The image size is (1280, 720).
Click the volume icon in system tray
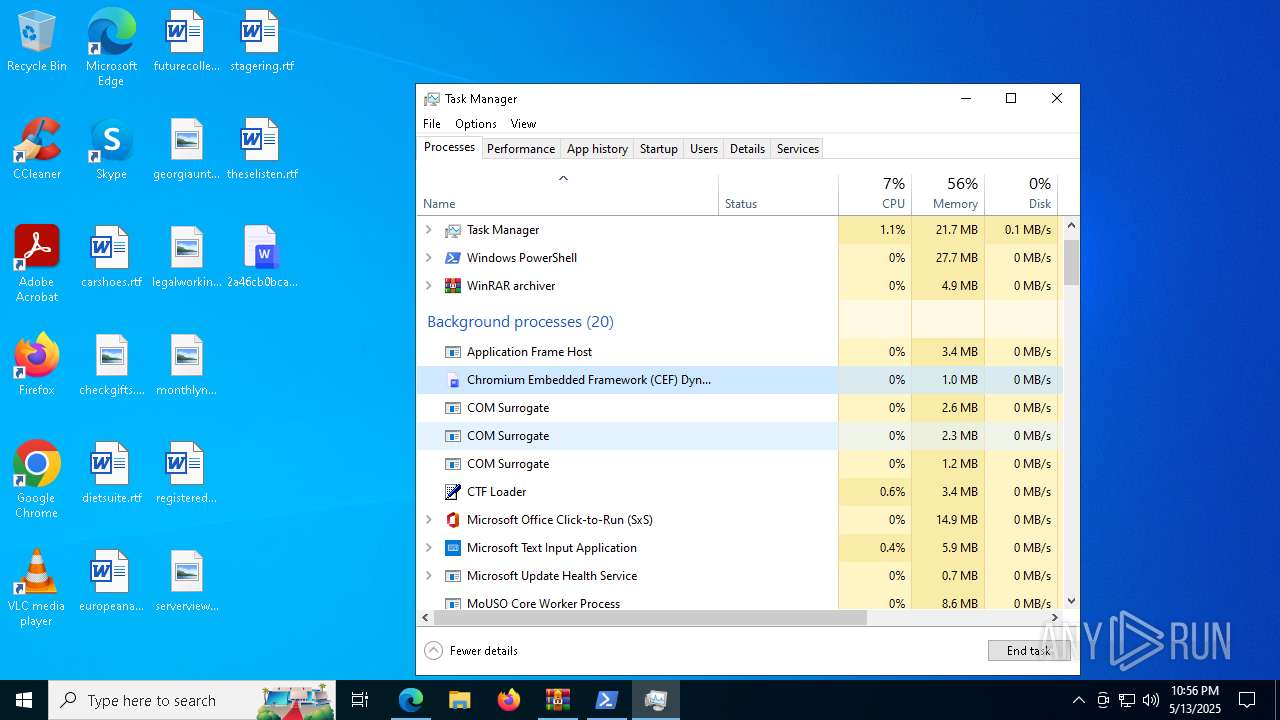[1151, 700]
